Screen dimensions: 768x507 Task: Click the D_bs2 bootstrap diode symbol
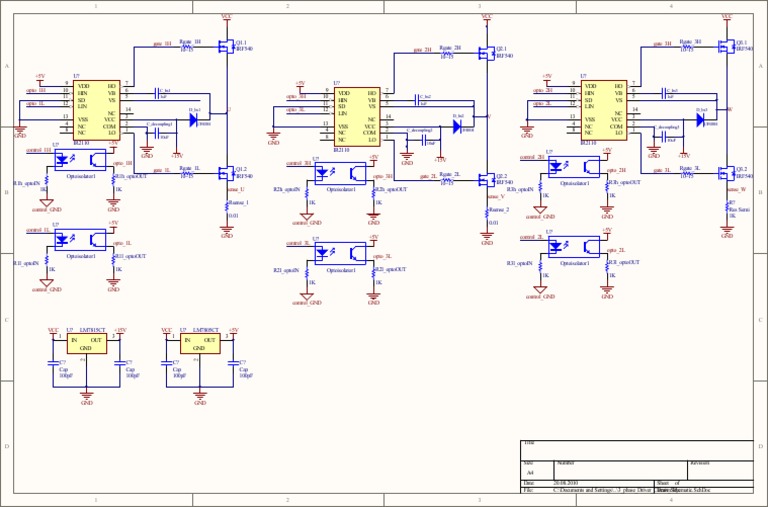tap(457, 127)
